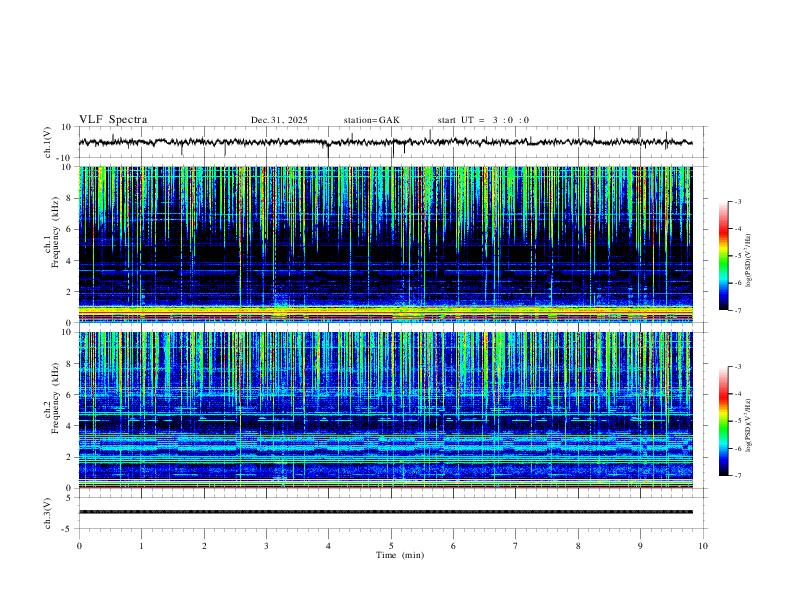Viewport: 792px width, 612px height.
Task: Click time axis tick label "4"
Action: (x=329, y=546)
